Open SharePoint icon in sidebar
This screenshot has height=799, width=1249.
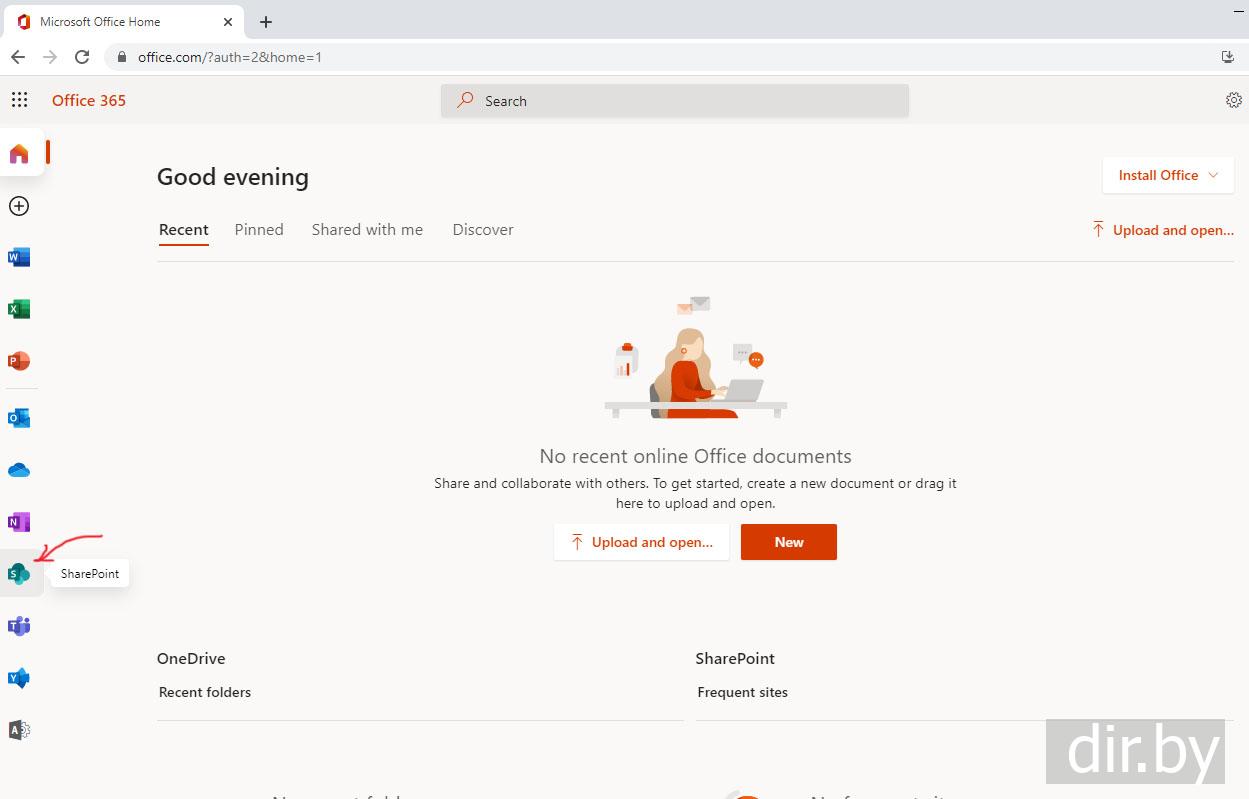pyautogui.click(x=19, y=574)
